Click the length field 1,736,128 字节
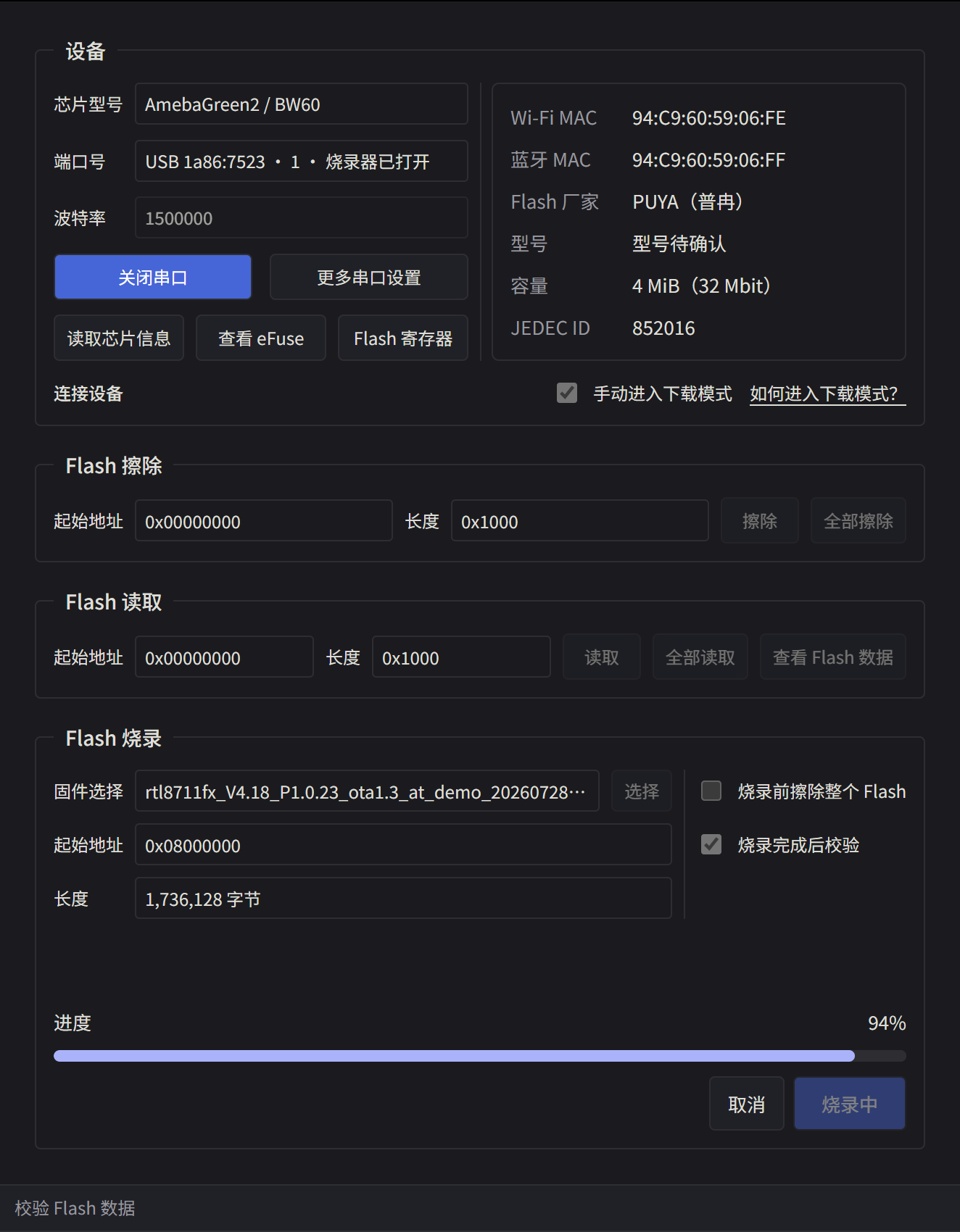 pyautogui.click(x=403, y=898)
